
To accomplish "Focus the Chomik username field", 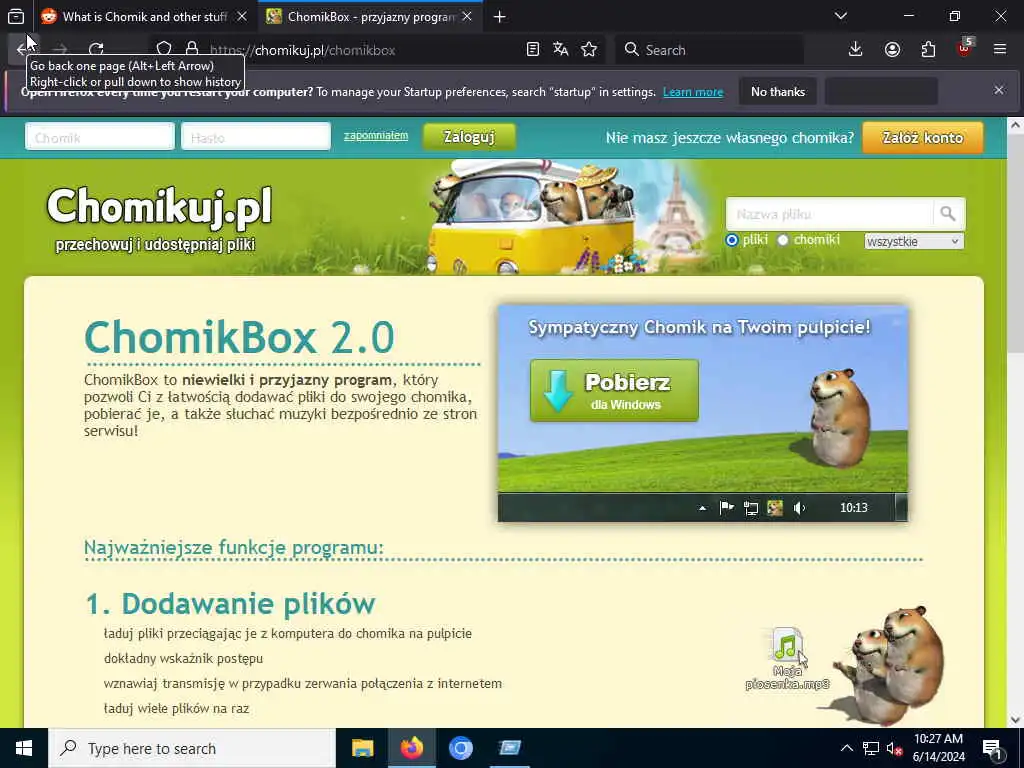I will click(x=100, y=137).
